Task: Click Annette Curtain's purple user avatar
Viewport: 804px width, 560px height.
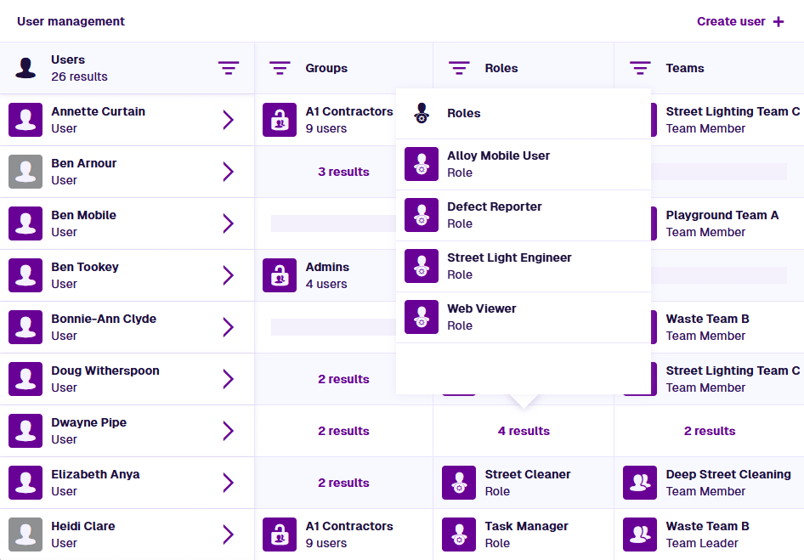Action: [25, 120]
